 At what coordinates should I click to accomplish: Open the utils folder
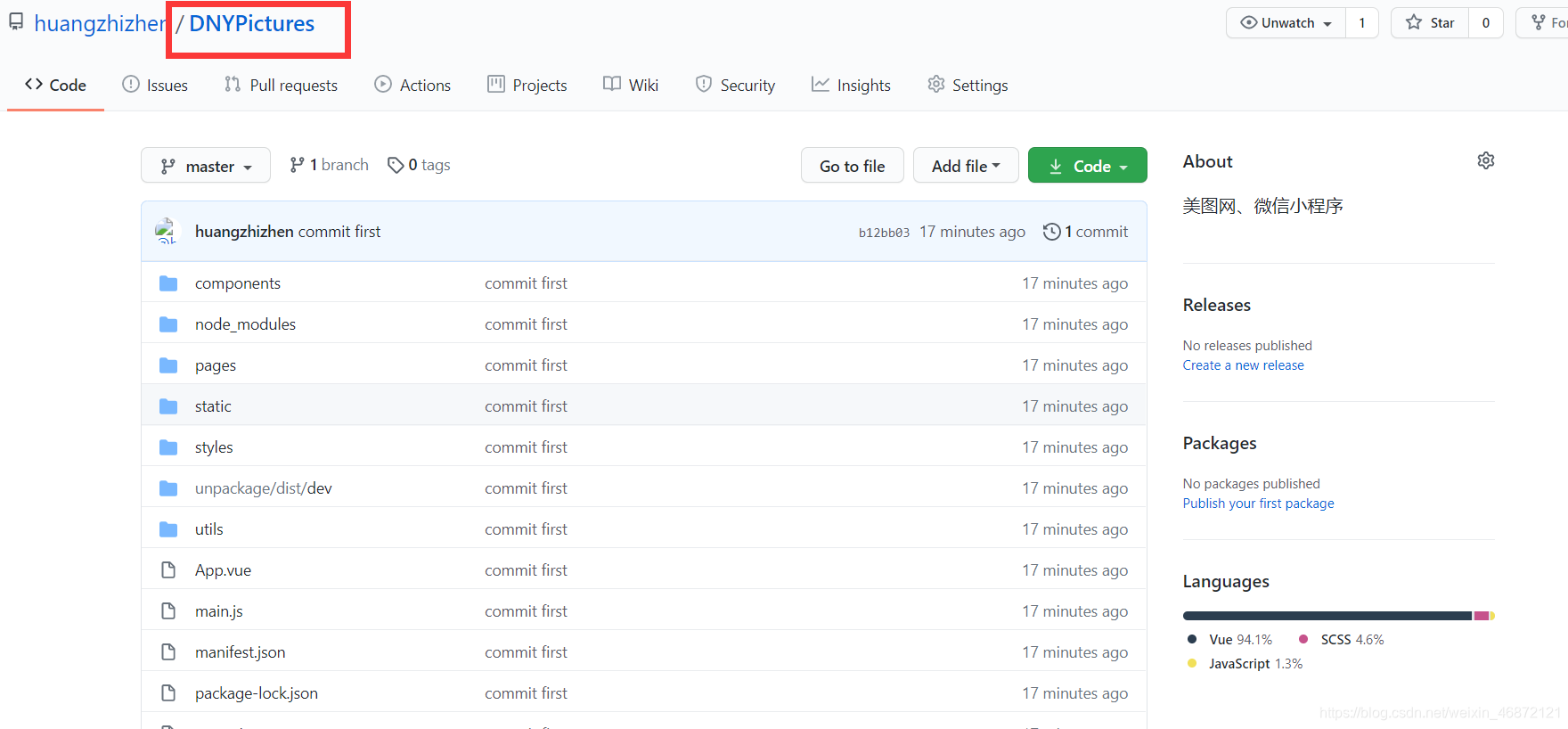[209, 529]
